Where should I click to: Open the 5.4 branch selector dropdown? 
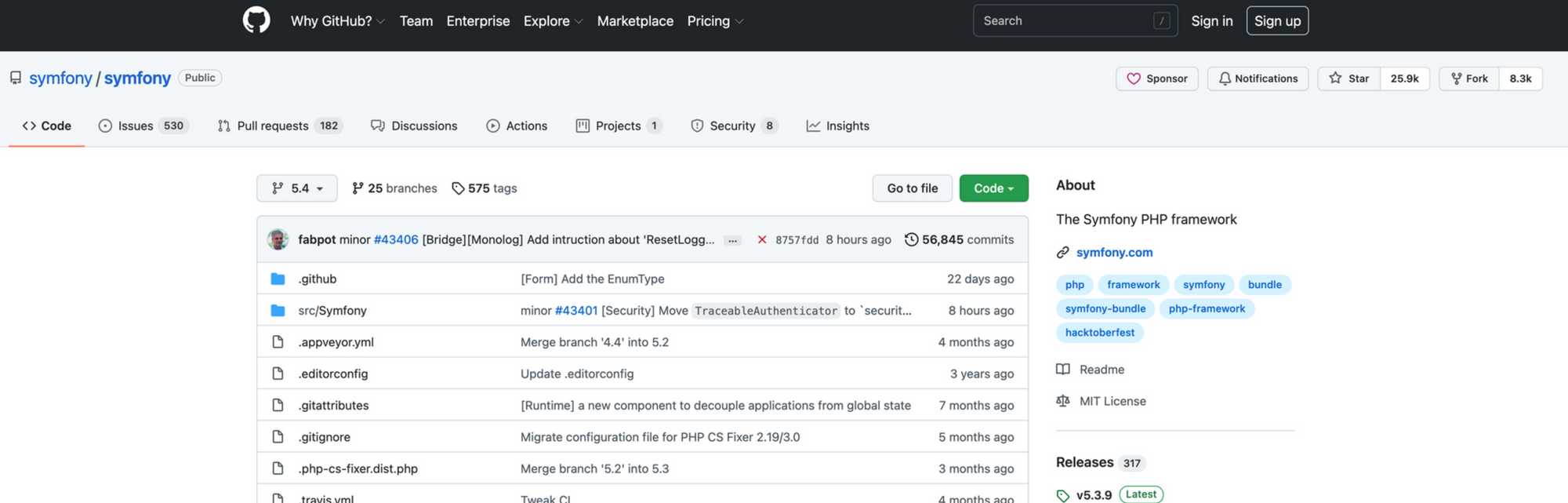click(x=297, y=188)
